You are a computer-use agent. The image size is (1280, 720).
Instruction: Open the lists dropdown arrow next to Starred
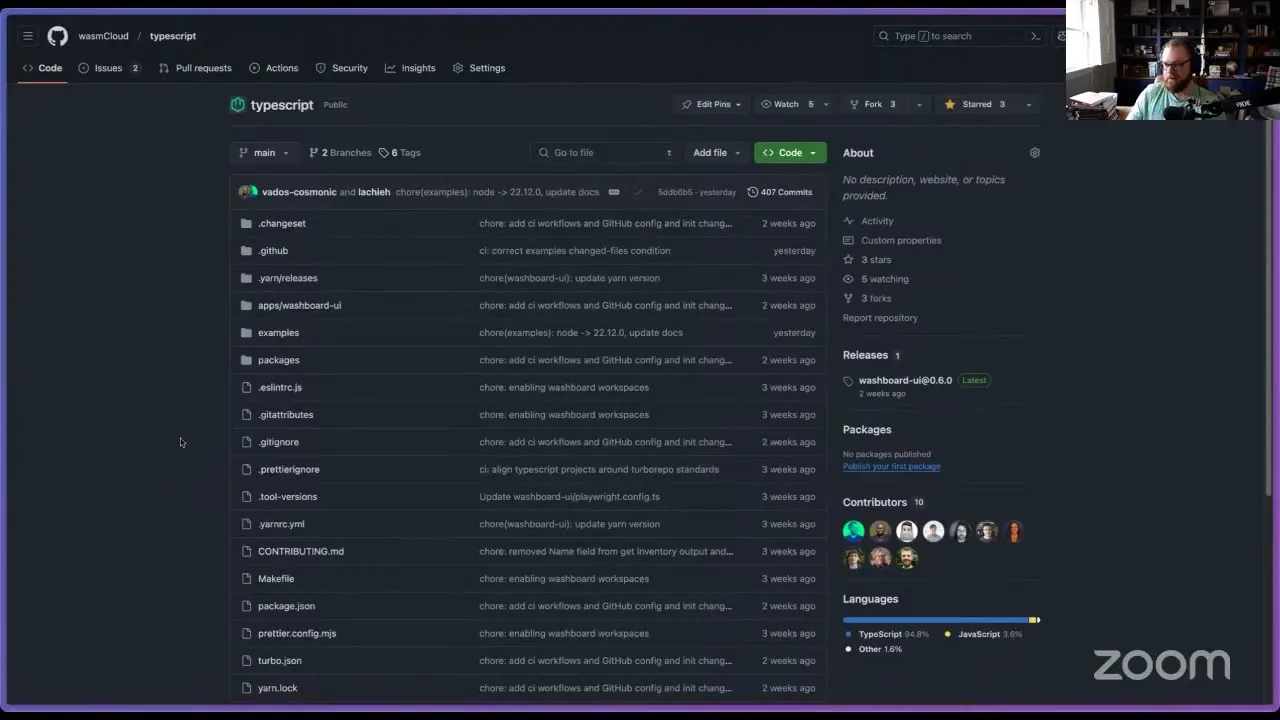point(1028,104)
